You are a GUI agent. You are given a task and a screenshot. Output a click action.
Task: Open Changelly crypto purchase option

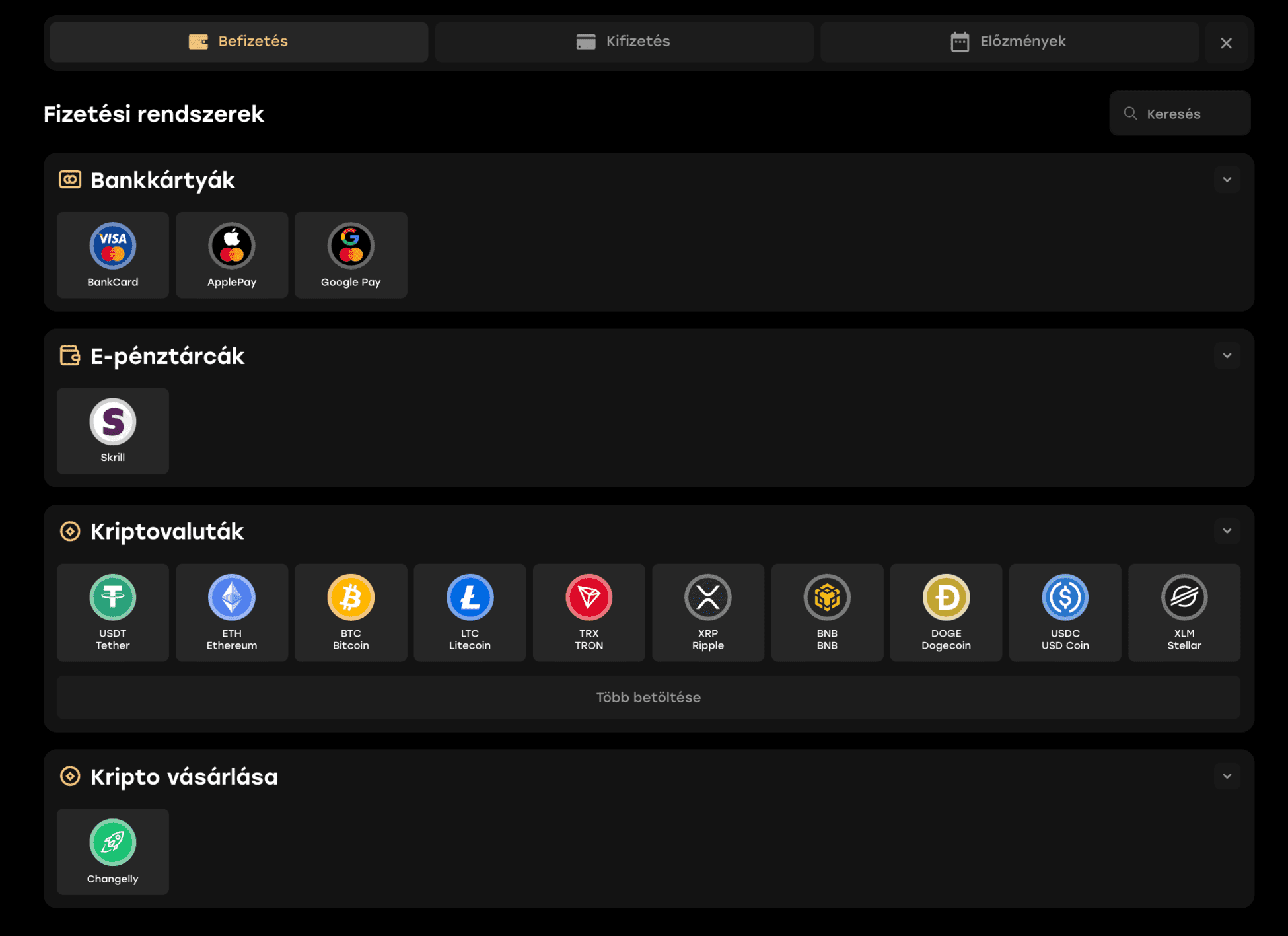[x=113, y=851]
